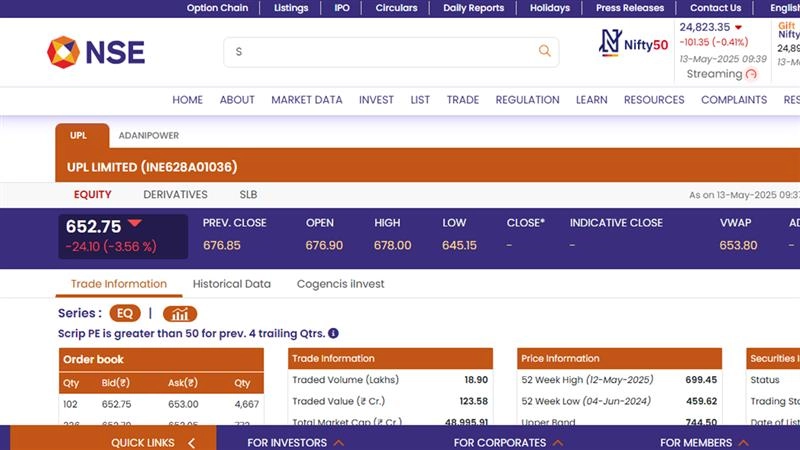Image resolution: width=800 pixels, height=450 pixels.
Task: Switch to the Historical Data tab
Action: tap(232, 284)
